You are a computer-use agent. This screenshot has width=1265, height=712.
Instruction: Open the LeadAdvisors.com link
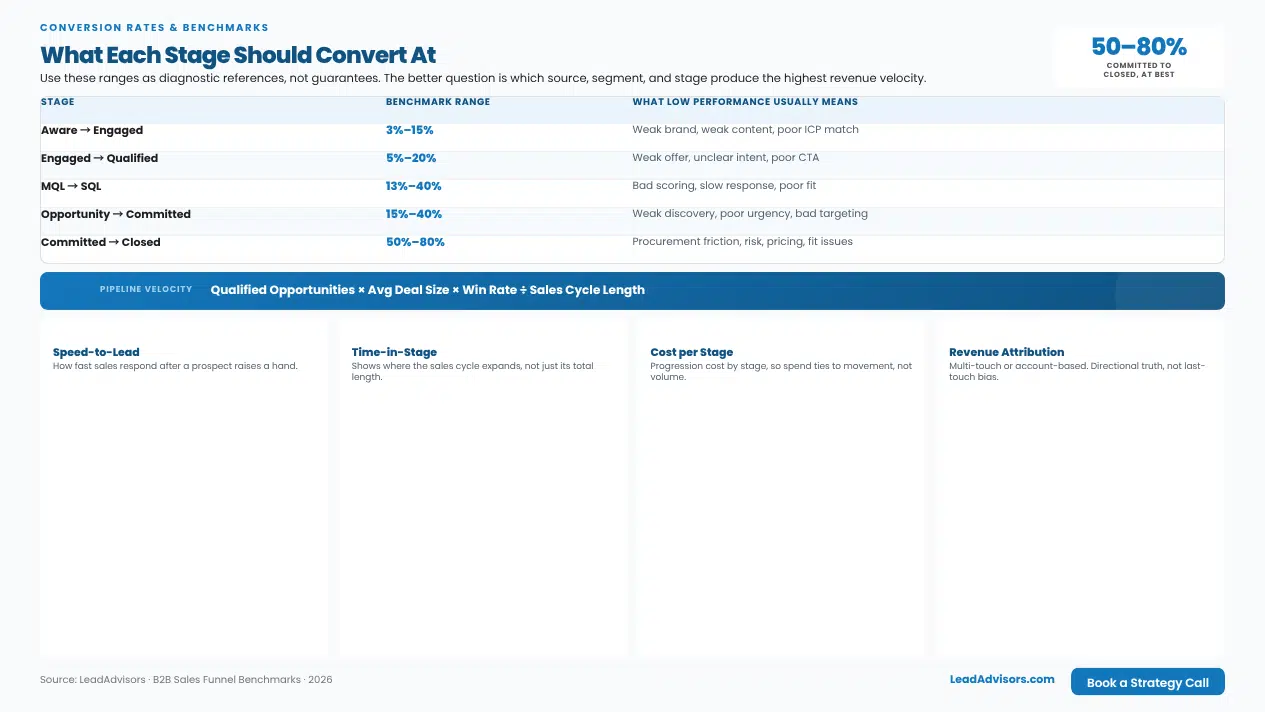click(x=1002, y=679)
